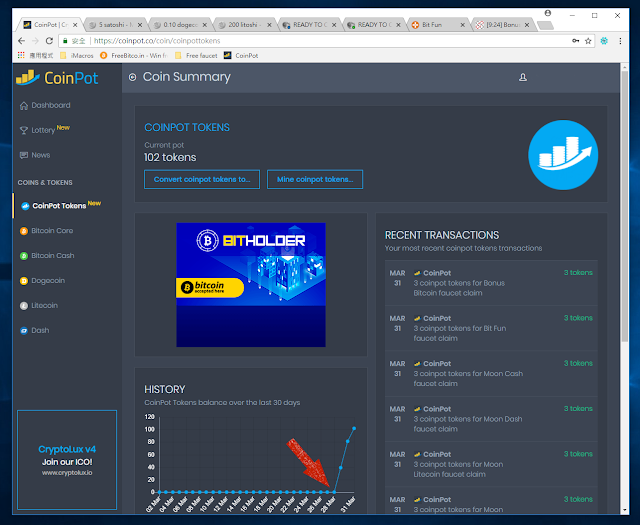Click the secure site lock icon
The image size is (640, 525).
pyautogui.click(x=65, y=41)
